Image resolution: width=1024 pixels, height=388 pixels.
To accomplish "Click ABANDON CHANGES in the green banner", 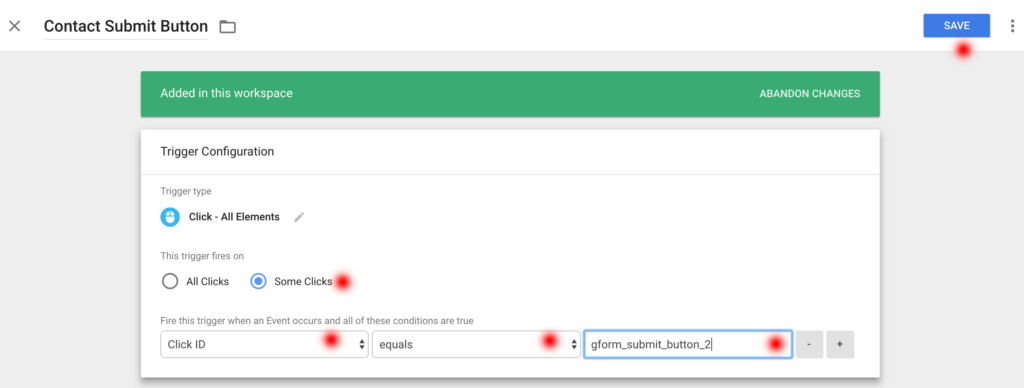I will tap(810, 93).
